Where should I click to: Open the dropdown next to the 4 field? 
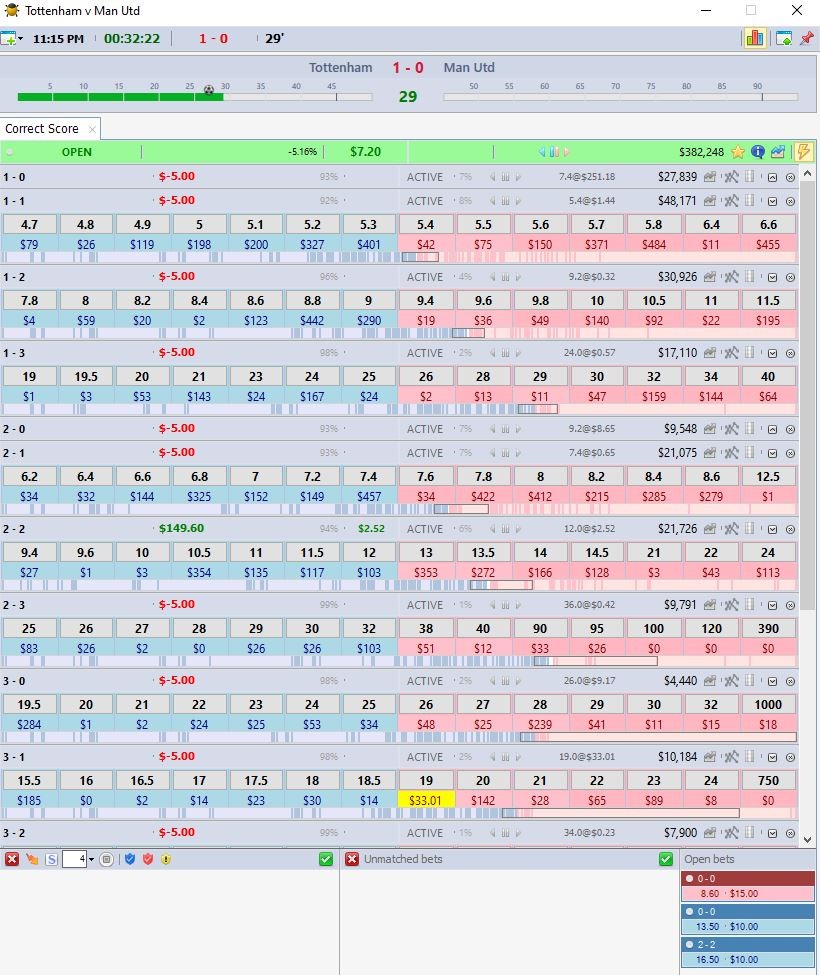tap(91, 859)
